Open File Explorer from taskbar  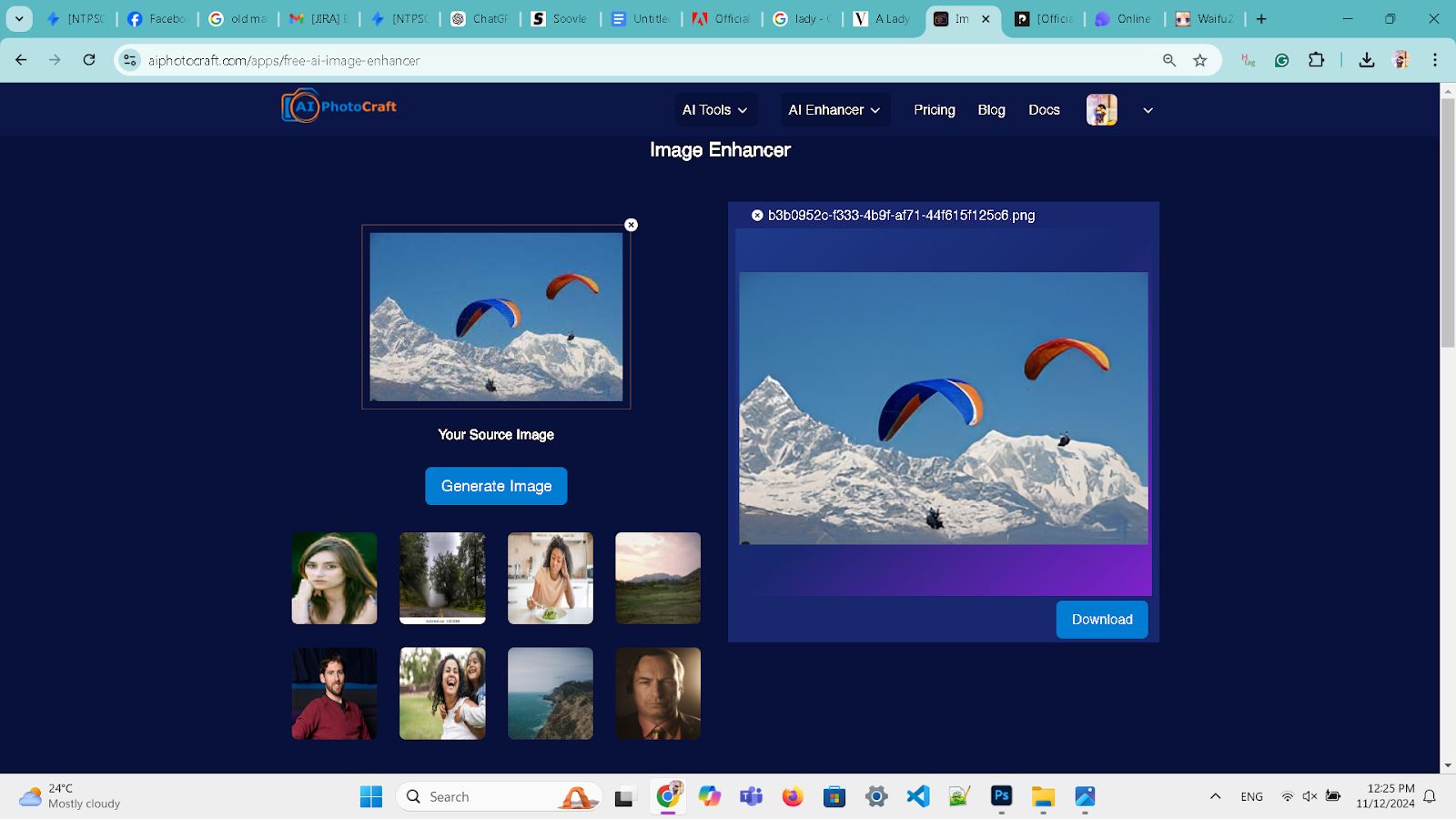coord(1044,797)
